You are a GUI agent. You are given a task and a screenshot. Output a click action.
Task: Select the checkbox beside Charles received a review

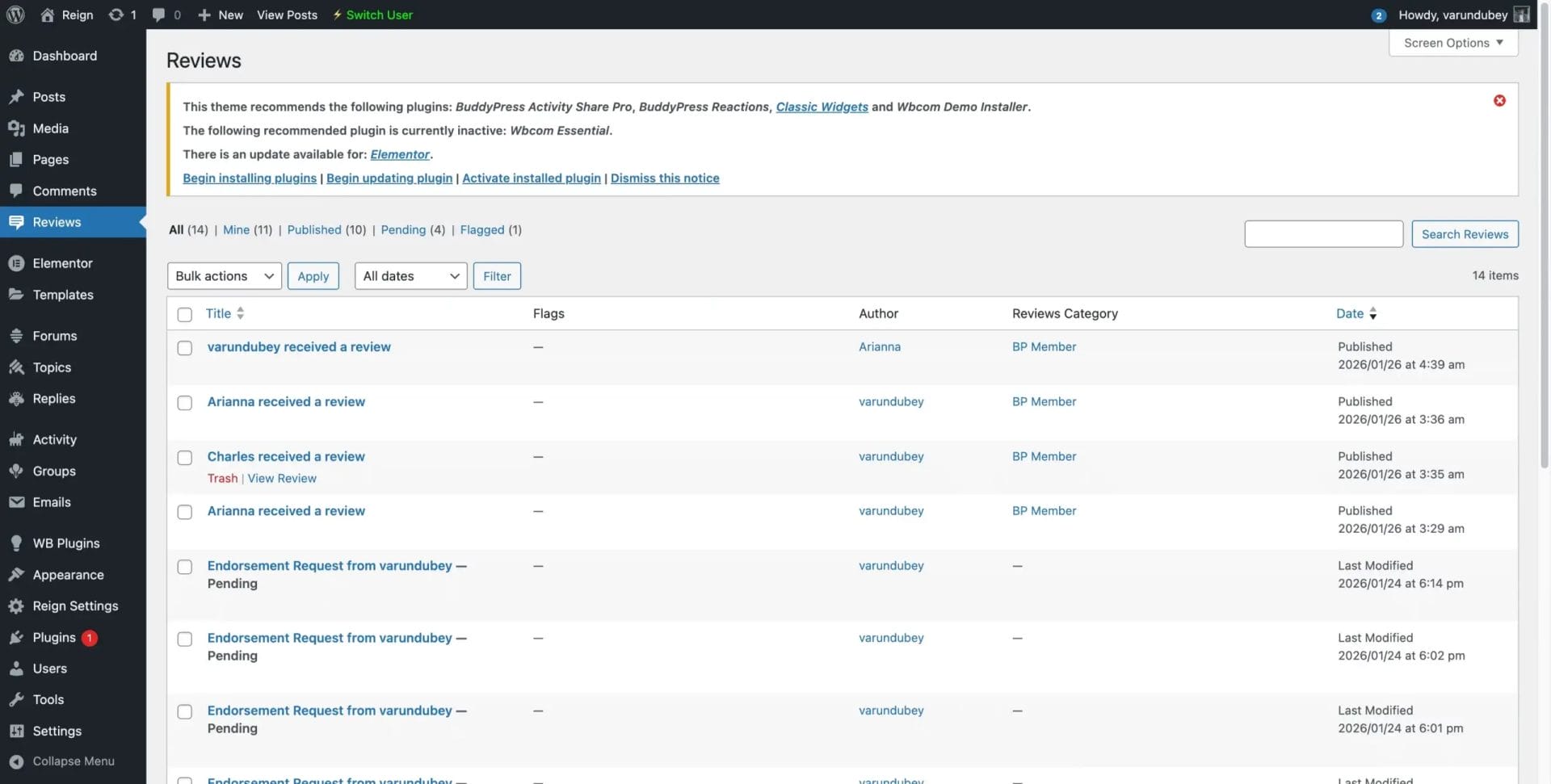[184, 458]
